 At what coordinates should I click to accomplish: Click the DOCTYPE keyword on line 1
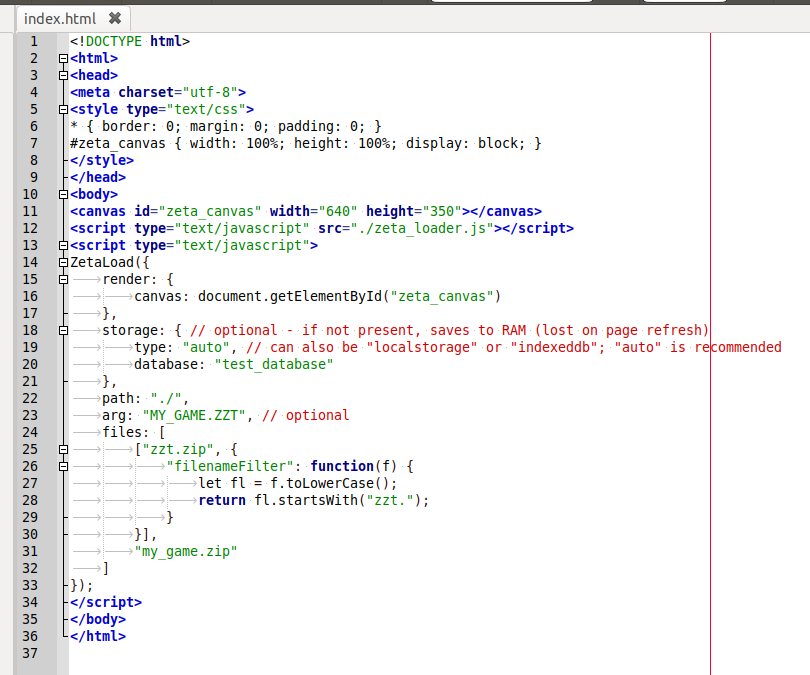click(x=114, y=41)
